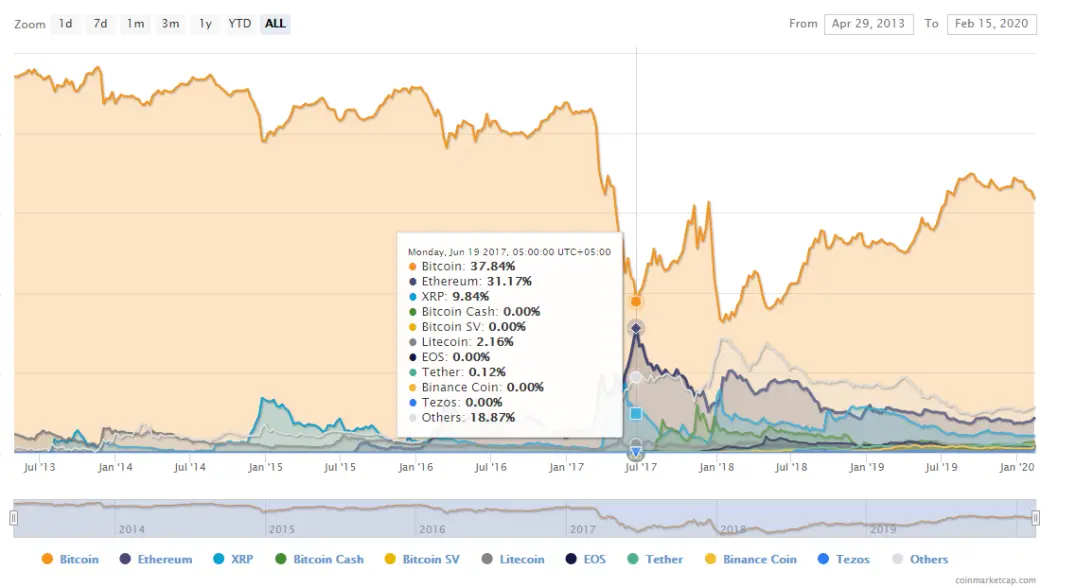Grab the left navigator range handle
This screenshot has width=1076, height=587.
(x=13, y=518)
